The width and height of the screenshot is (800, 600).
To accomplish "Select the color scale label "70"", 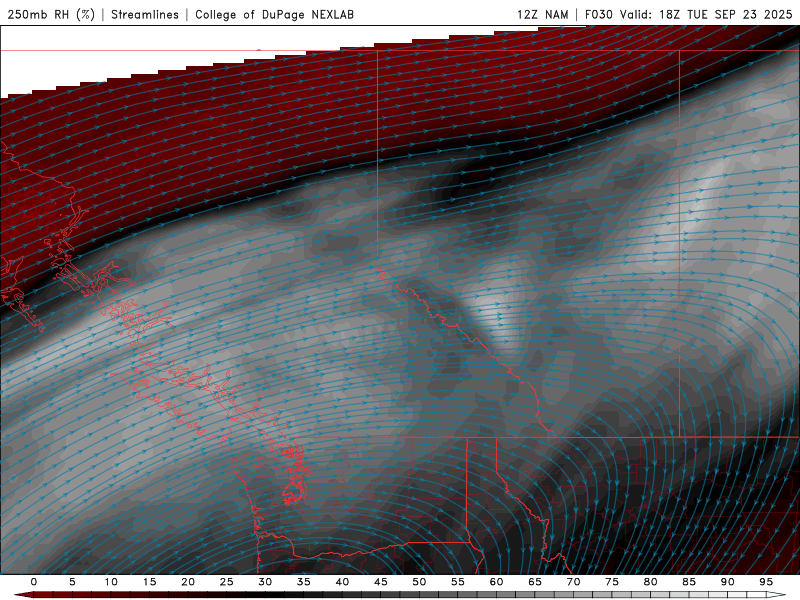I will [x=573, y=582].
